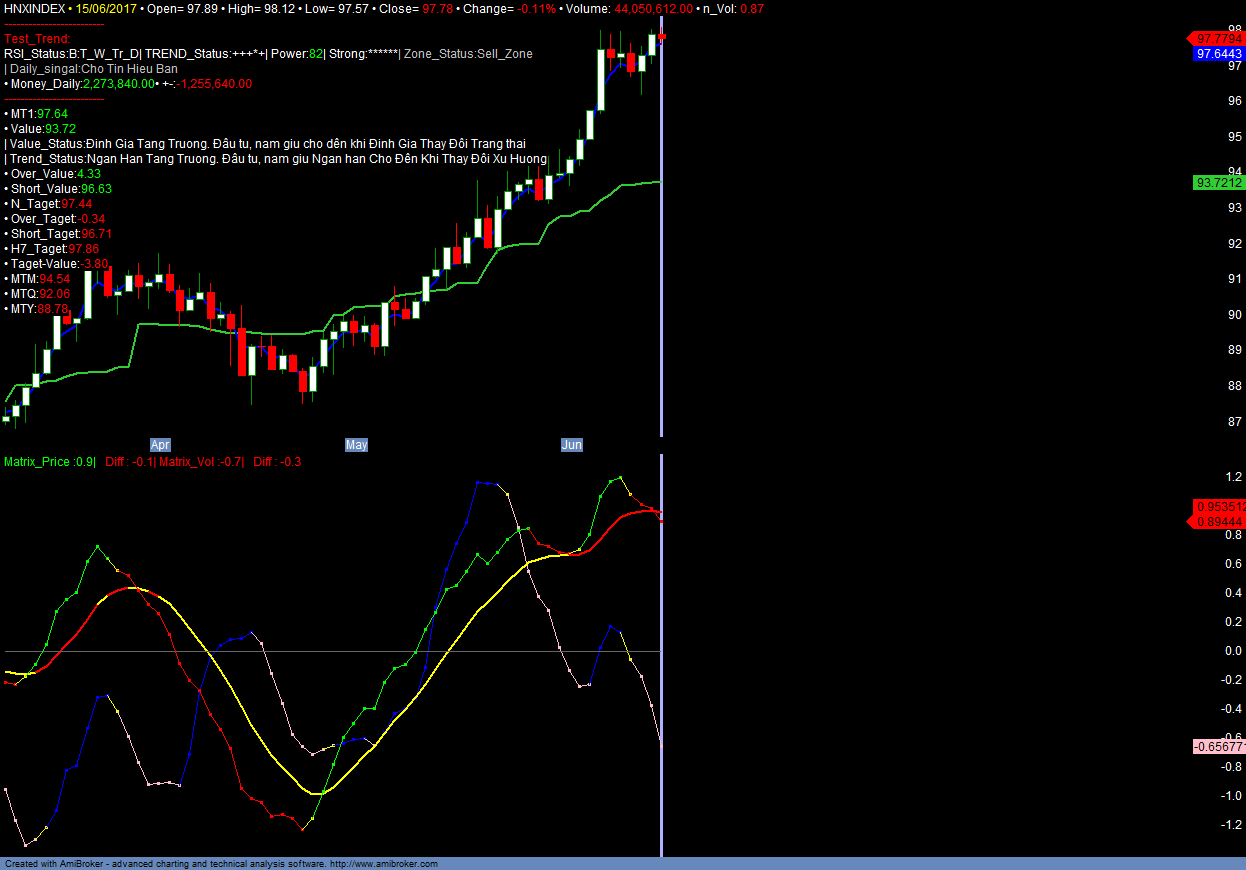Click the Daily_singal Cho Tin Hieu Ban text
The width and height of the screenshot is (1246, 870).
(x=93, y=69)
